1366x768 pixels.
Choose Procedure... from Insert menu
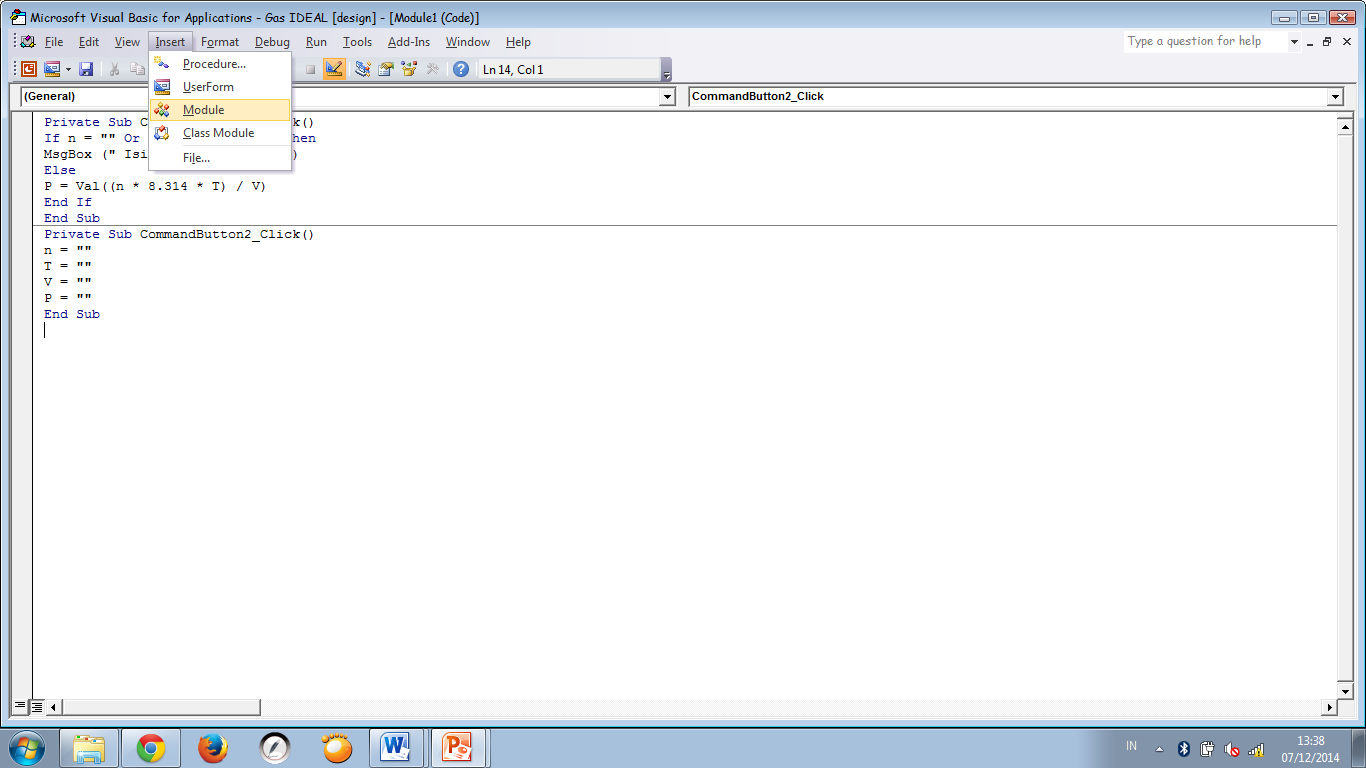click(220, 64)
